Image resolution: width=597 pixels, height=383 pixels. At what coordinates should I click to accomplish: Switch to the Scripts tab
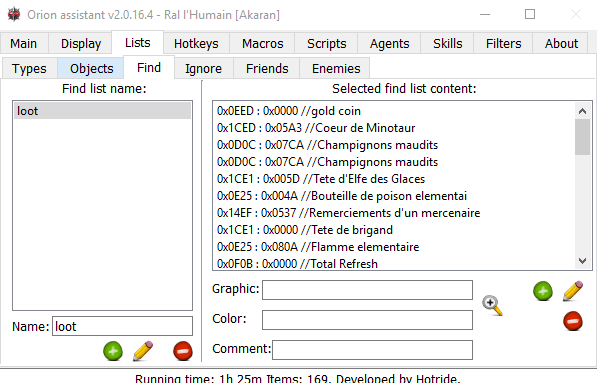tap(327, 43)
